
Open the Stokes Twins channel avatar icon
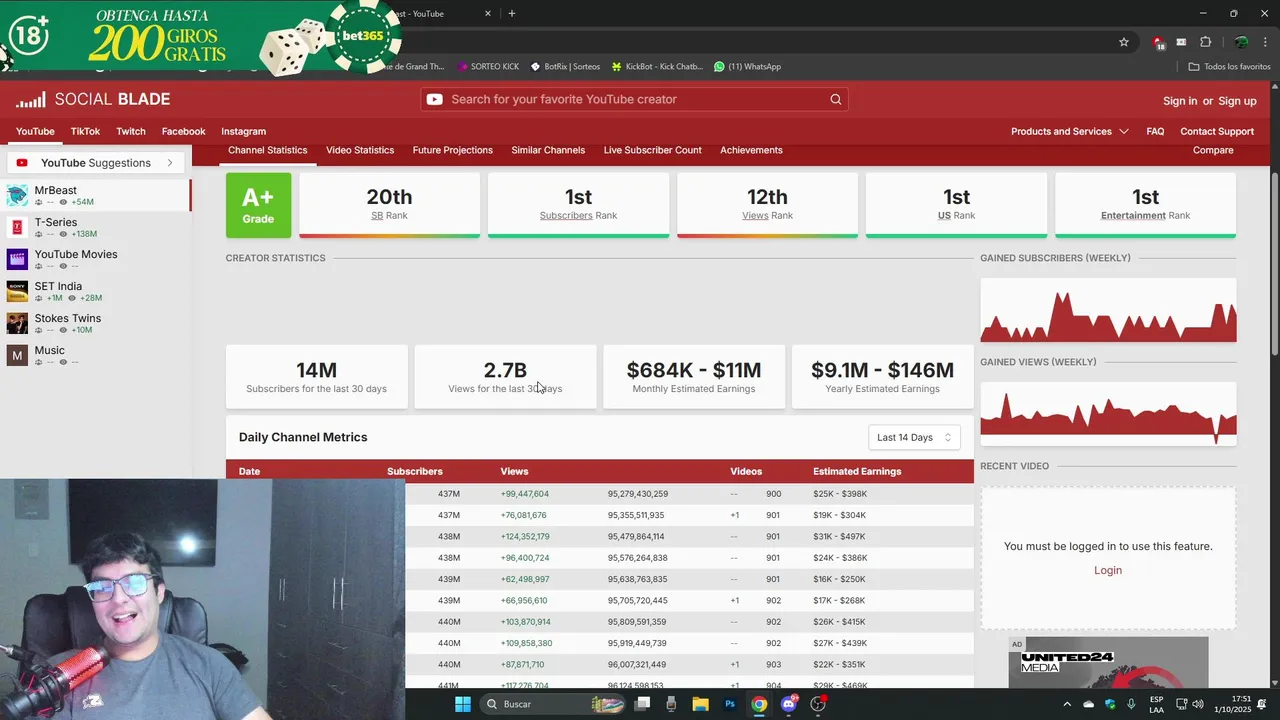pos(17,323)
